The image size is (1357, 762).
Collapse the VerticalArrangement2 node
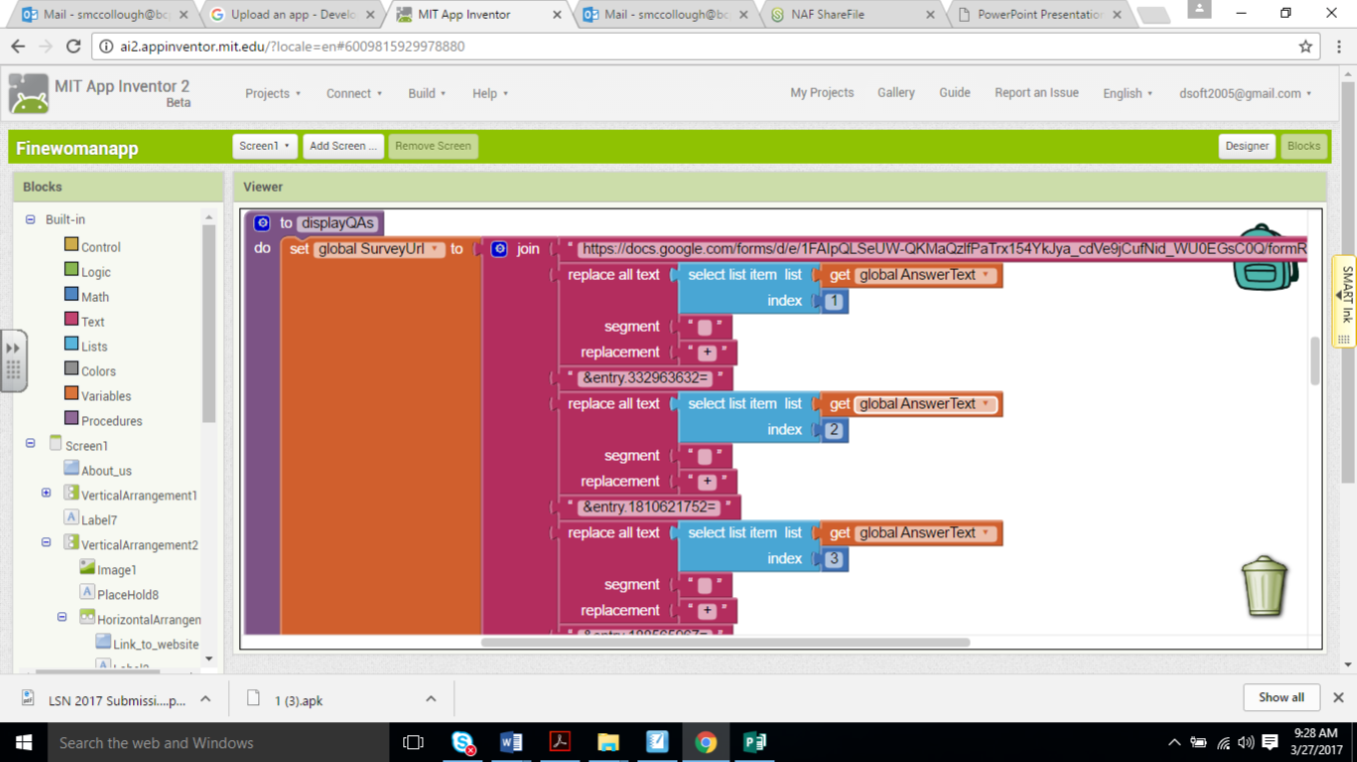46,543
